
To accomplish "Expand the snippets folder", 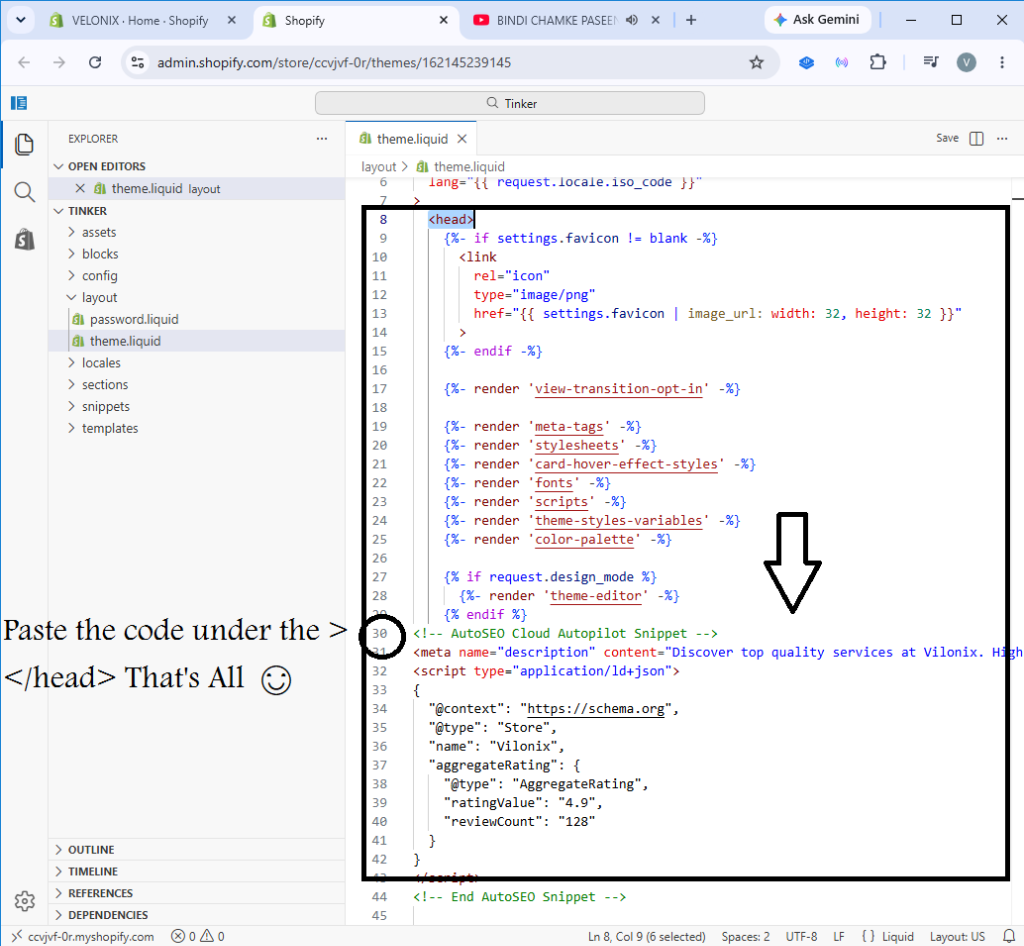I will [105, 406].
